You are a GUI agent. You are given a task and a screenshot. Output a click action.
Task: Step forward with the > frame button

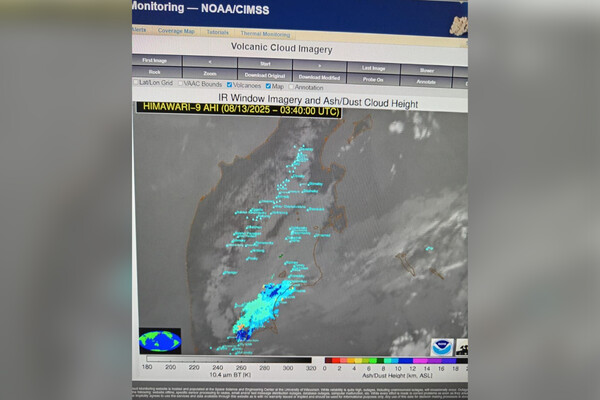320,64
